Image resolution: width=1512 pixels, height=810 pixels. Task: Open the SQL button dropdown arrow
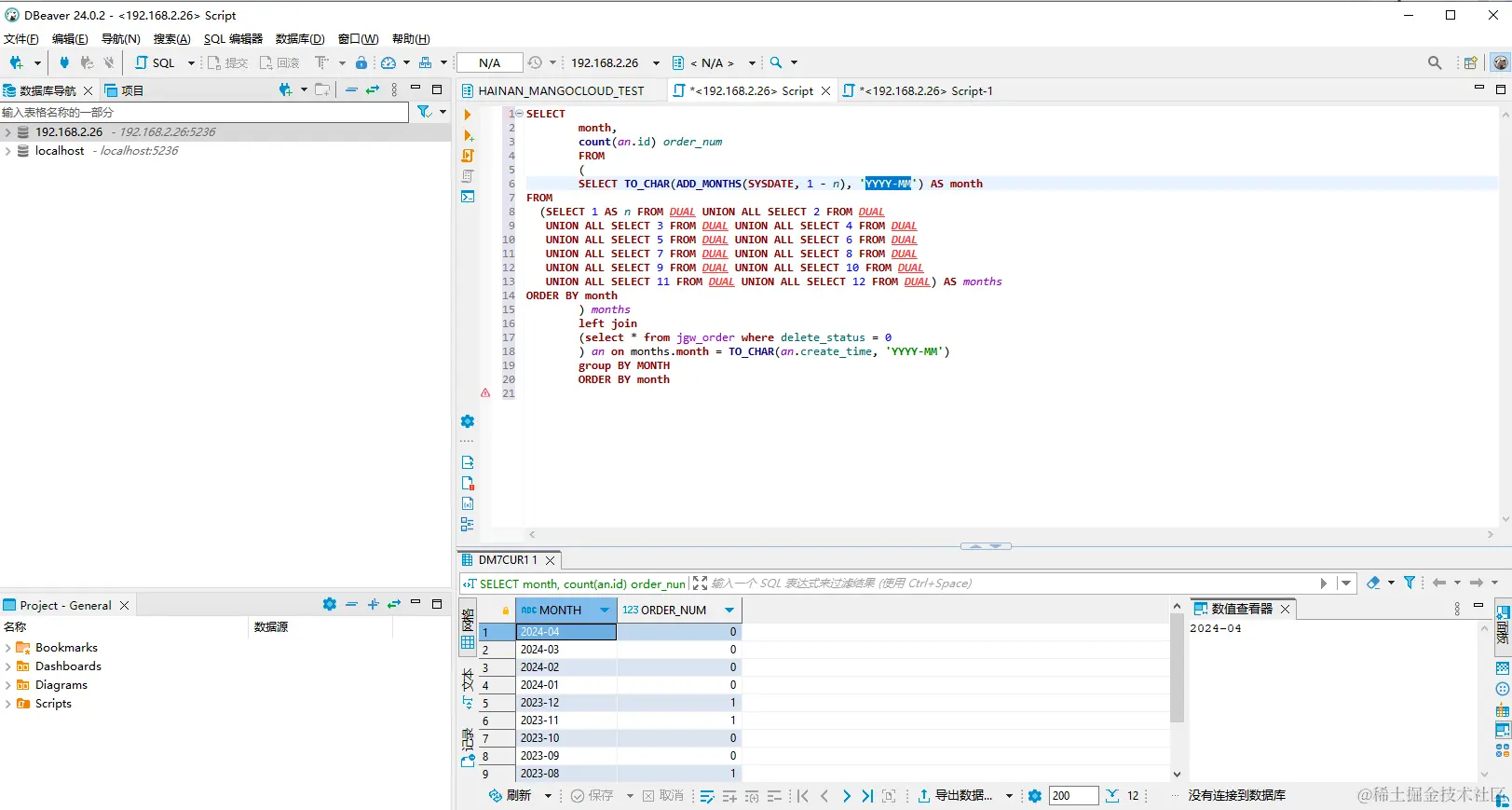[x=191, y=62]
